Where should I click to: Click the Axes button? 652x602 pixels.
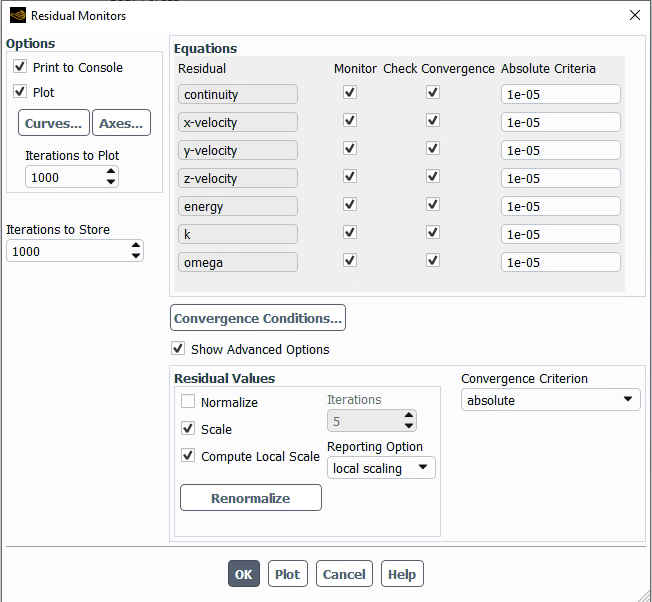121,123
